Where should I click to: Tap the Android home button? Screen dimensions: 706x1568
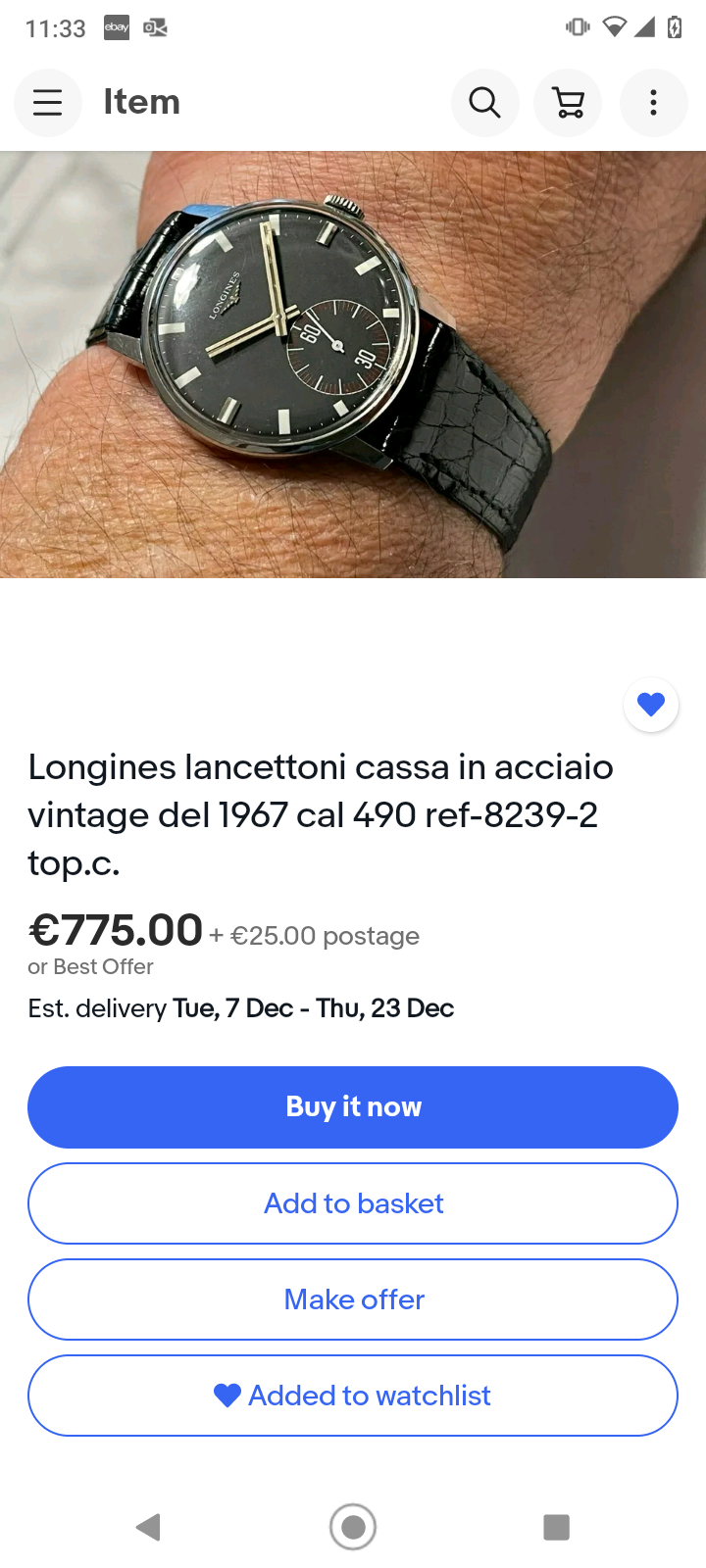[353, 1526]
